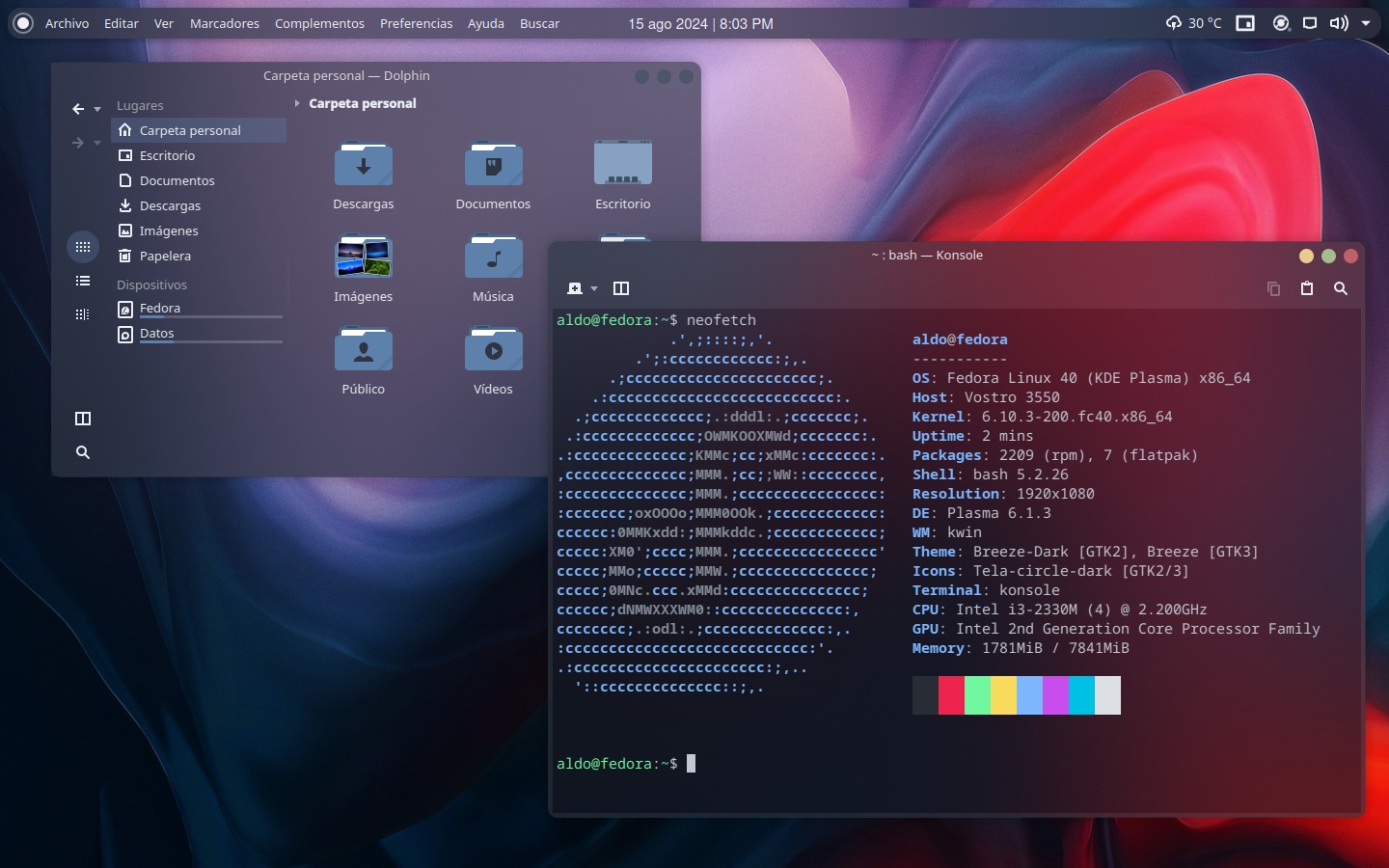Go forward in Dolphin with the forward arrow
The width and height of the screenshot is (1389, 868).
[x=78, y=143]
